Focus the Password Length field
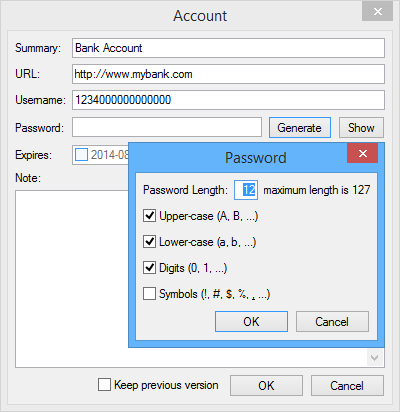Screen dimensions: 400x412 tap(246, 190)
